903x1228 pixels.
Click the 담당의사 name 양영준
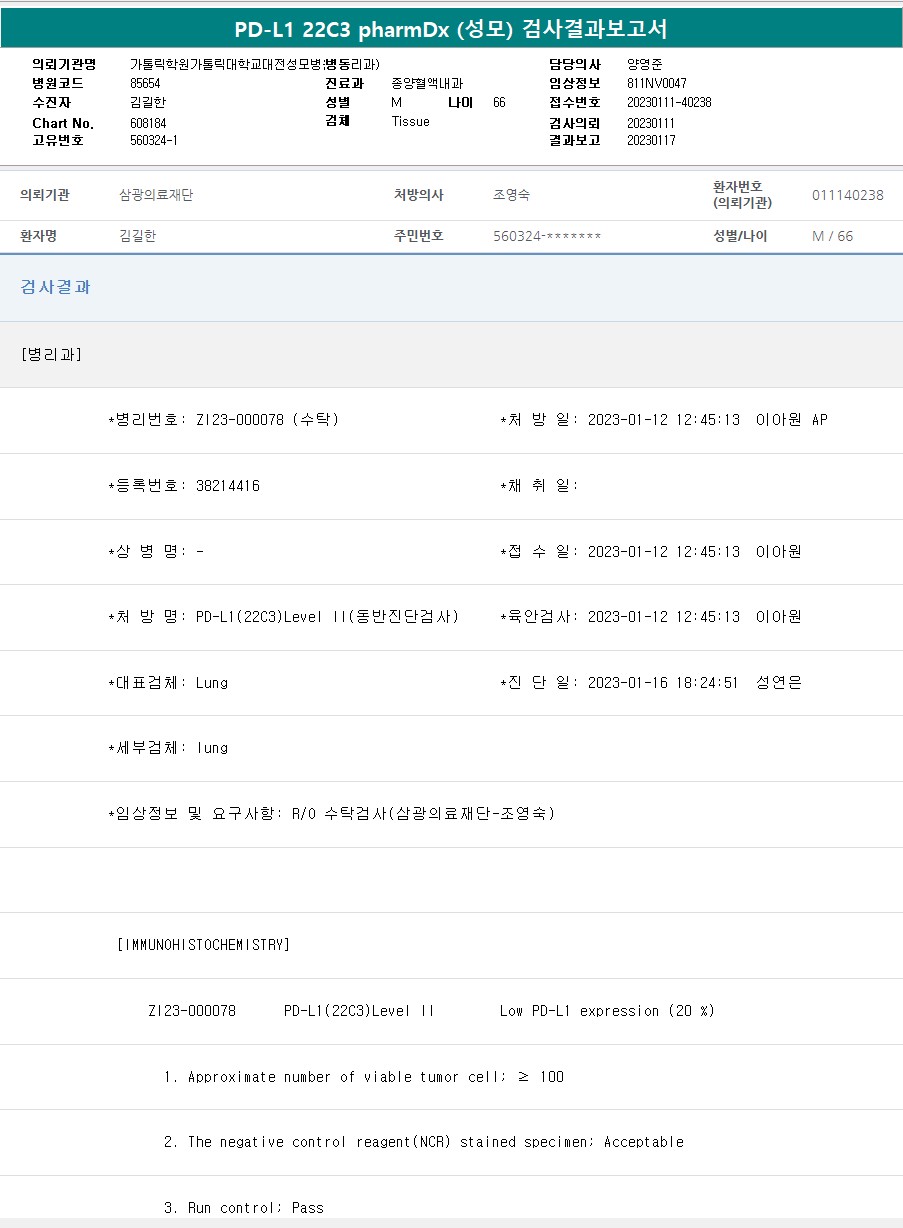coord(644,65)
